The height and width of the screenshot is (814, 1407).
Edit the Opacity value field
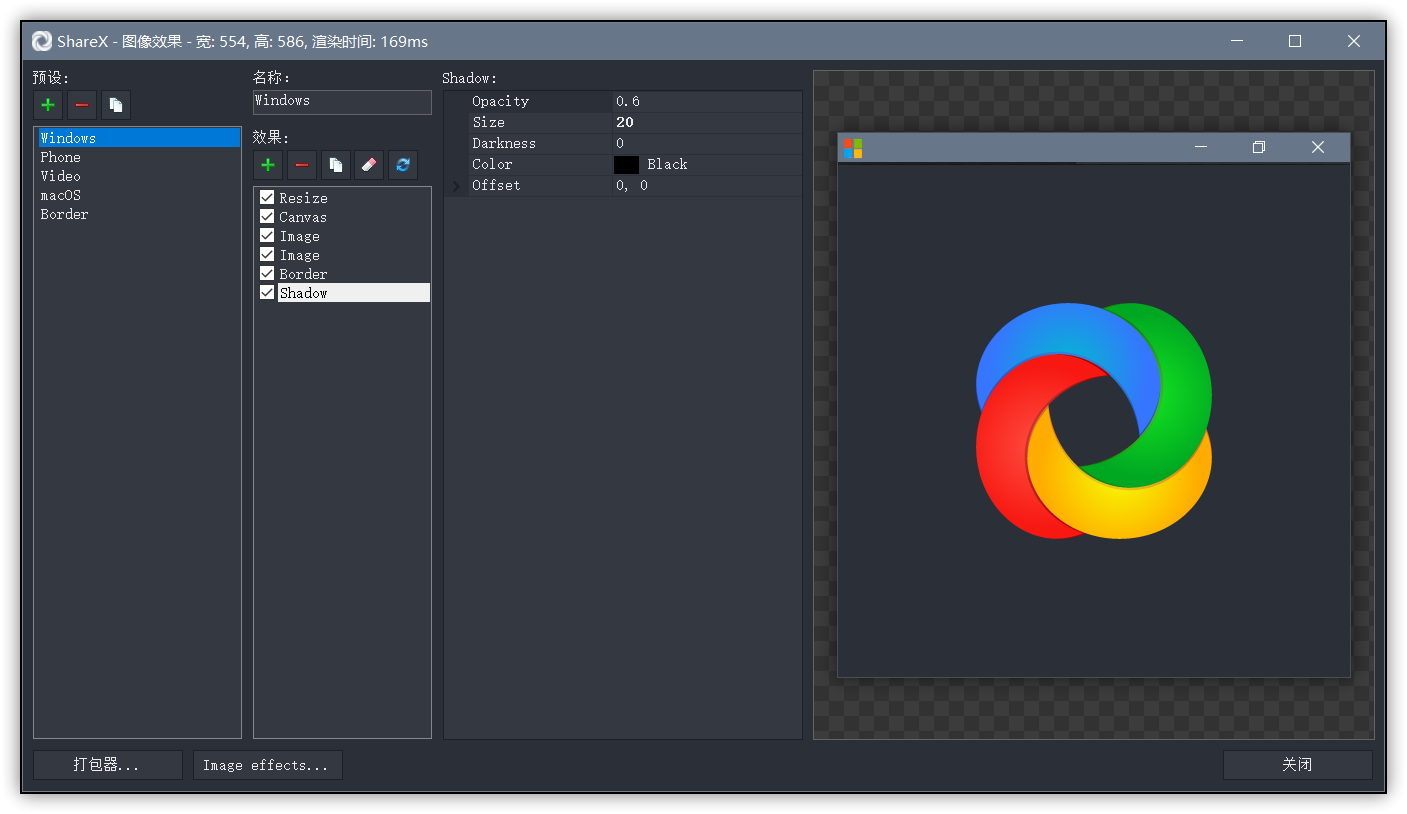(x=705, y=101)
